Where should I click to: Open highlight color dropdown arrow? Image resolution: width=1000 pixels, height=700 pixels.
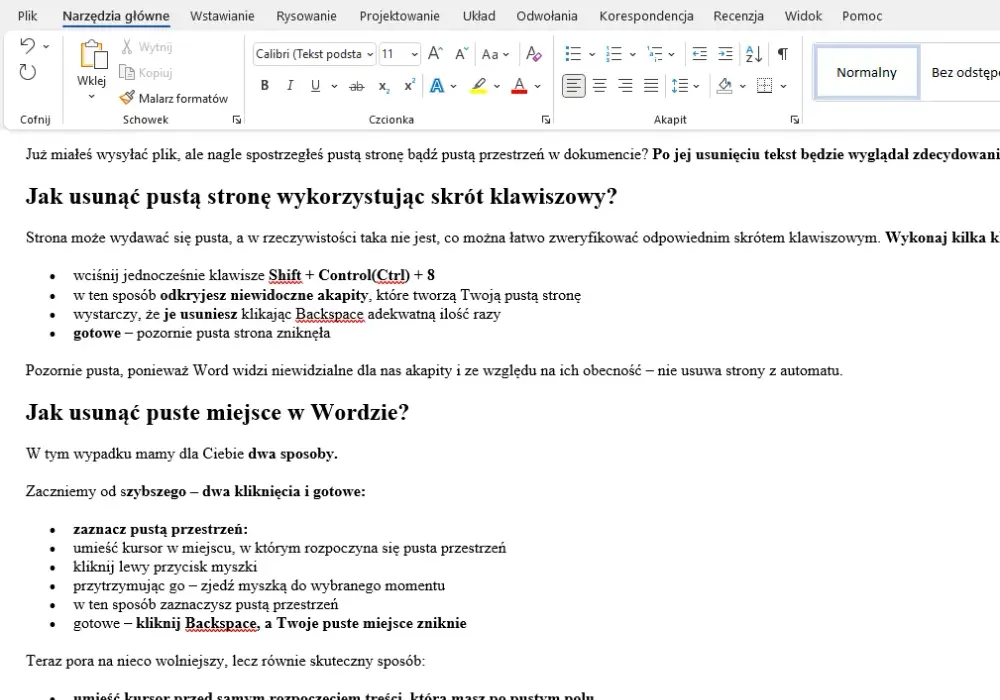497,86
